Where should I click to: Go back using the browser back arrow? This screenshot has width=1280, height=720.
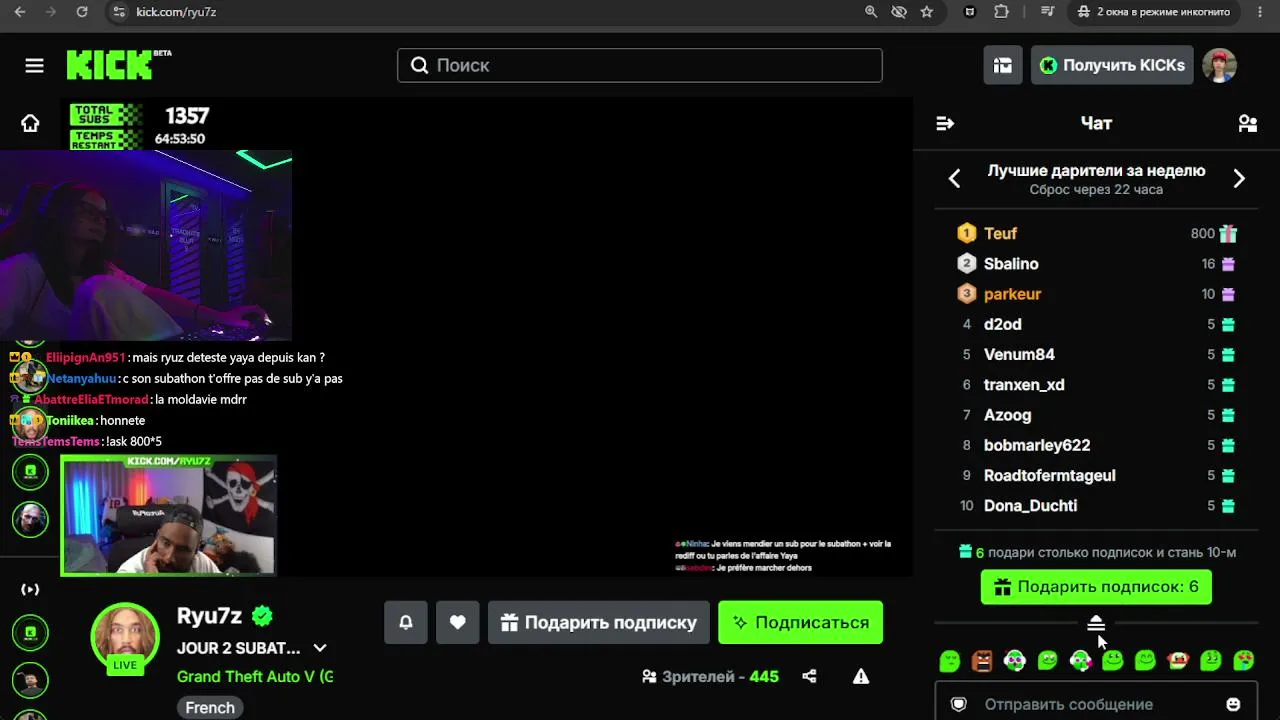[20, 12]
